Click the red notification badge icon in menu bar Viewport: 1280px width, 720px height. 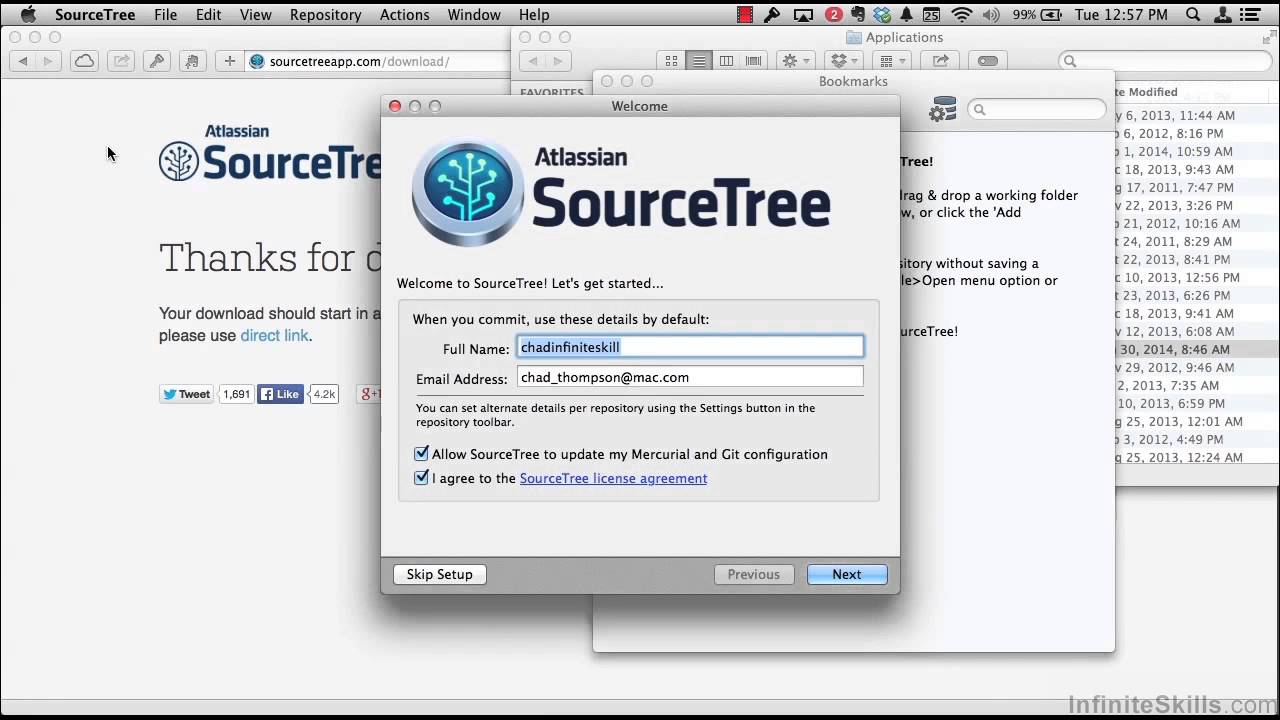click(834, 15)
